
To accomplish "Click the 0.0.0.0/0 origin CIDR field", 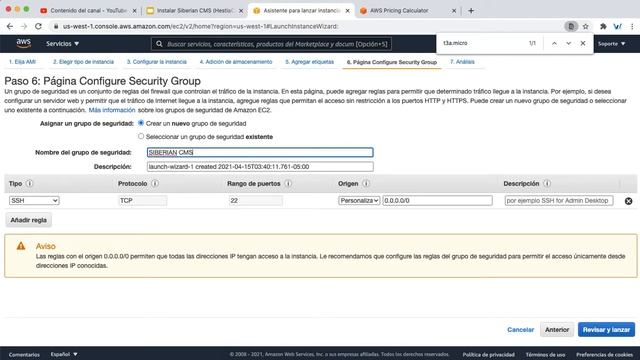I will point(437,200).
